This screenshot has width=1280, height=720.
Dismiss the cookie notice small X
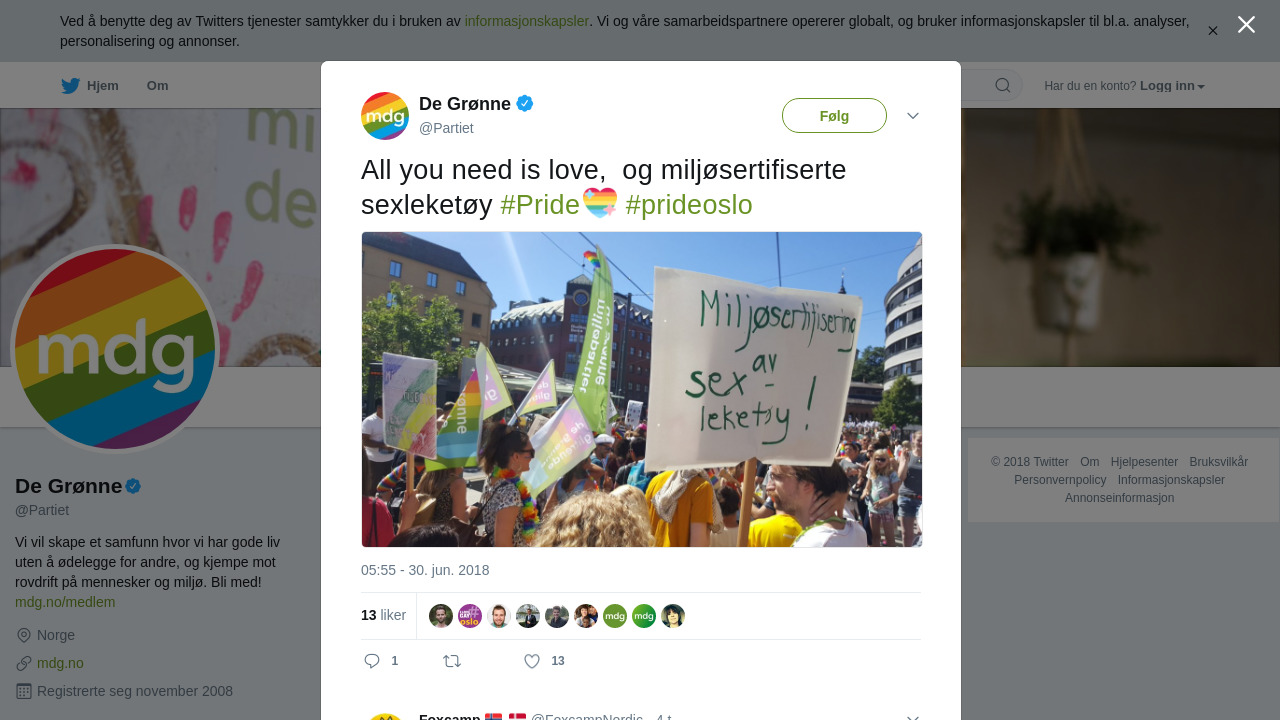1213,31
